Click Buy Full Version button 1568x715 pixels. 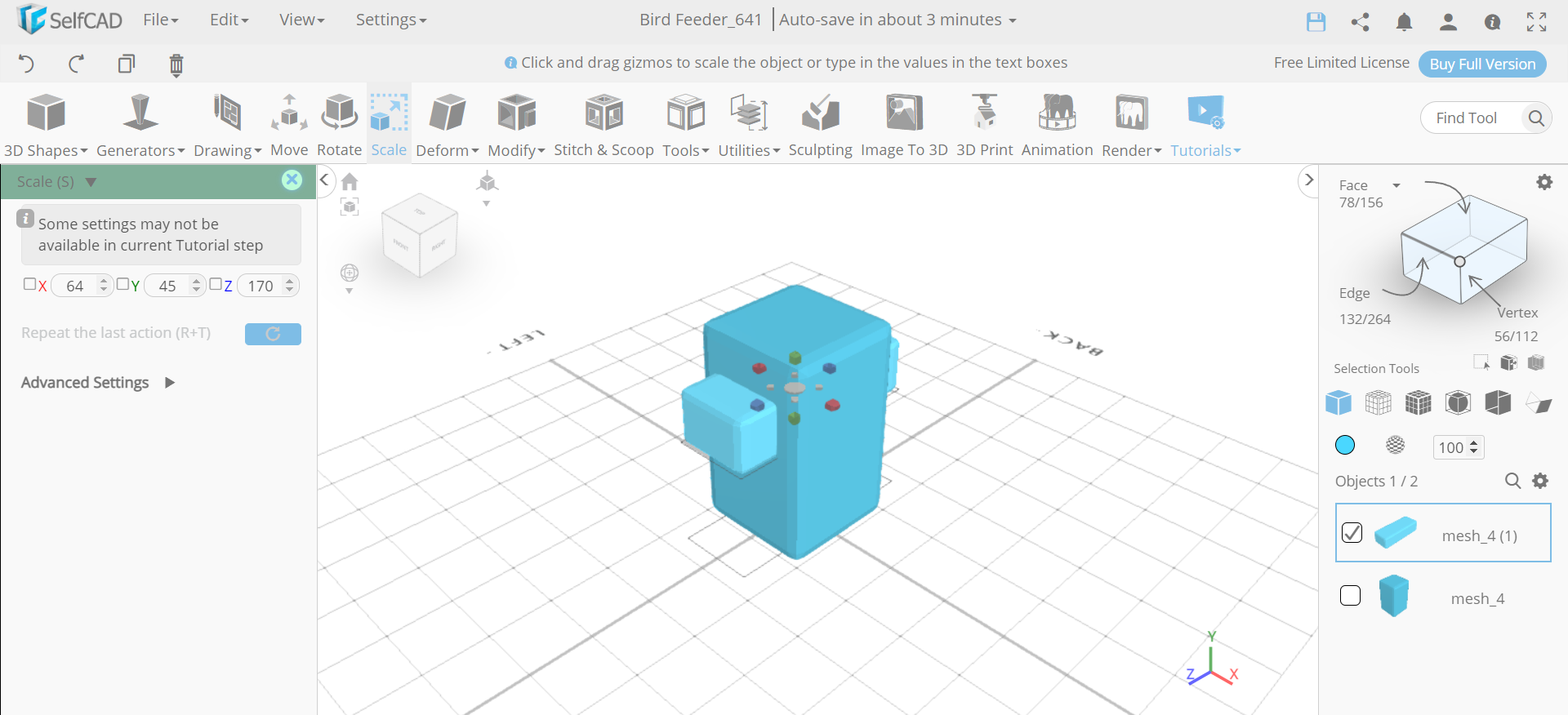[1482, 64]
